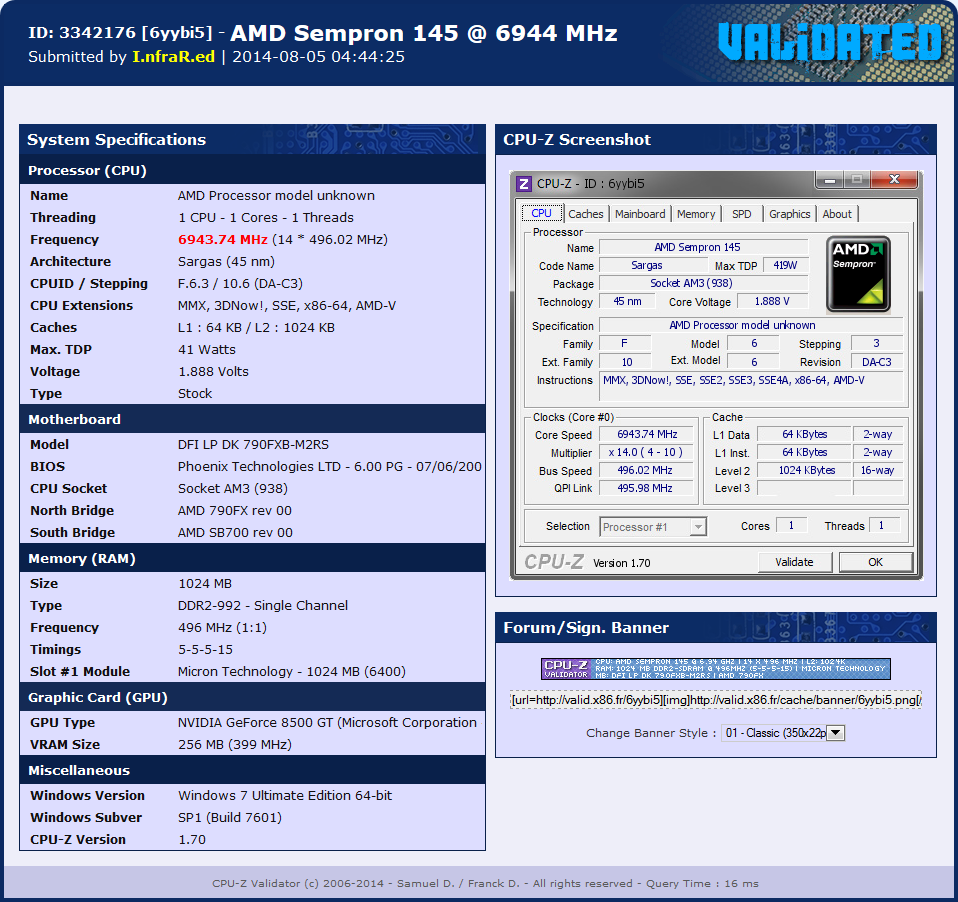Viewport: 958px width, 902px height.
Task: Click the Windows 7 Ultimate Edition 64-bit text
Action: tap(285, 795)
